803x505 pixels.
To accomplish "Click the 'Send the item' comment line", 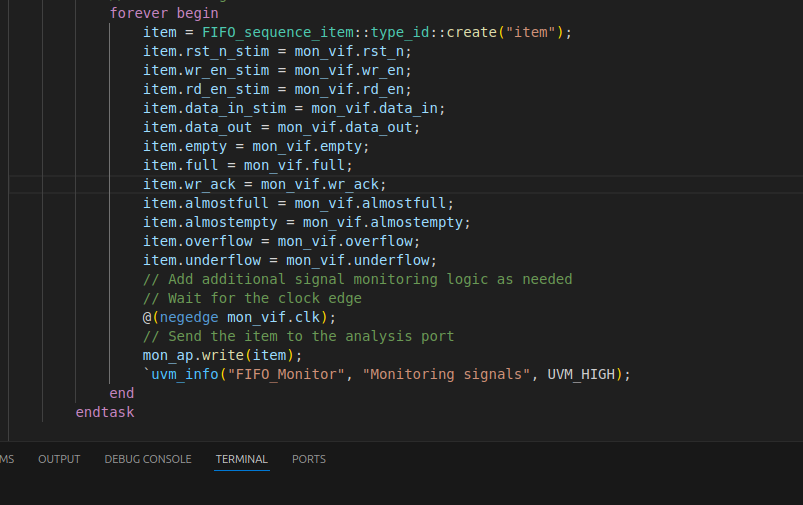I will coord(298,336).
